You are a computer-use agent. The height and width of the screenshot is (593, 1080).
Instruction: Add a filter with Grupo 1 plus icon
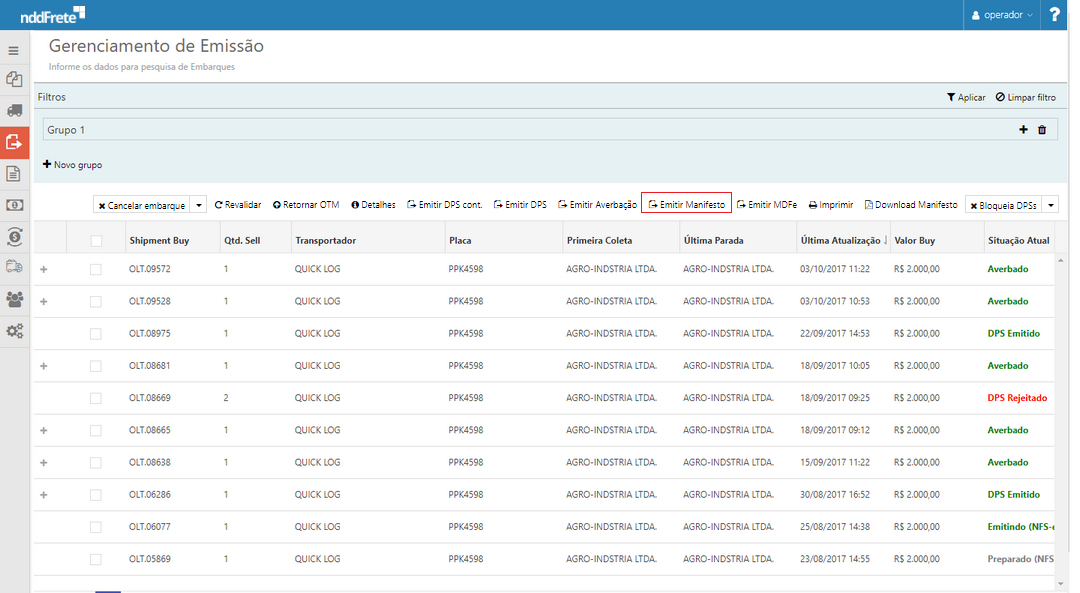[x=1023, y=130]
